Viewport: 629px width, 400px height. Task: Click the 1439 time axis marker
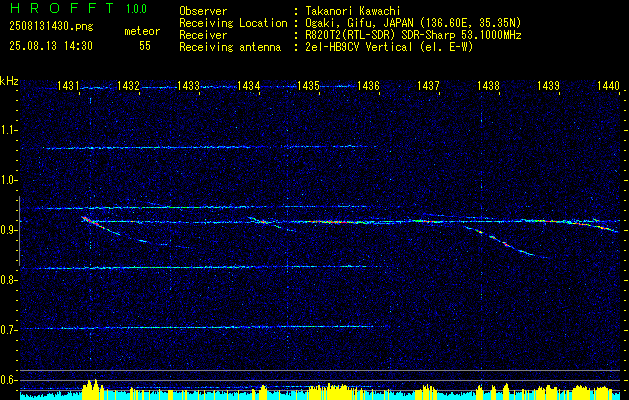tap(548, 86)
